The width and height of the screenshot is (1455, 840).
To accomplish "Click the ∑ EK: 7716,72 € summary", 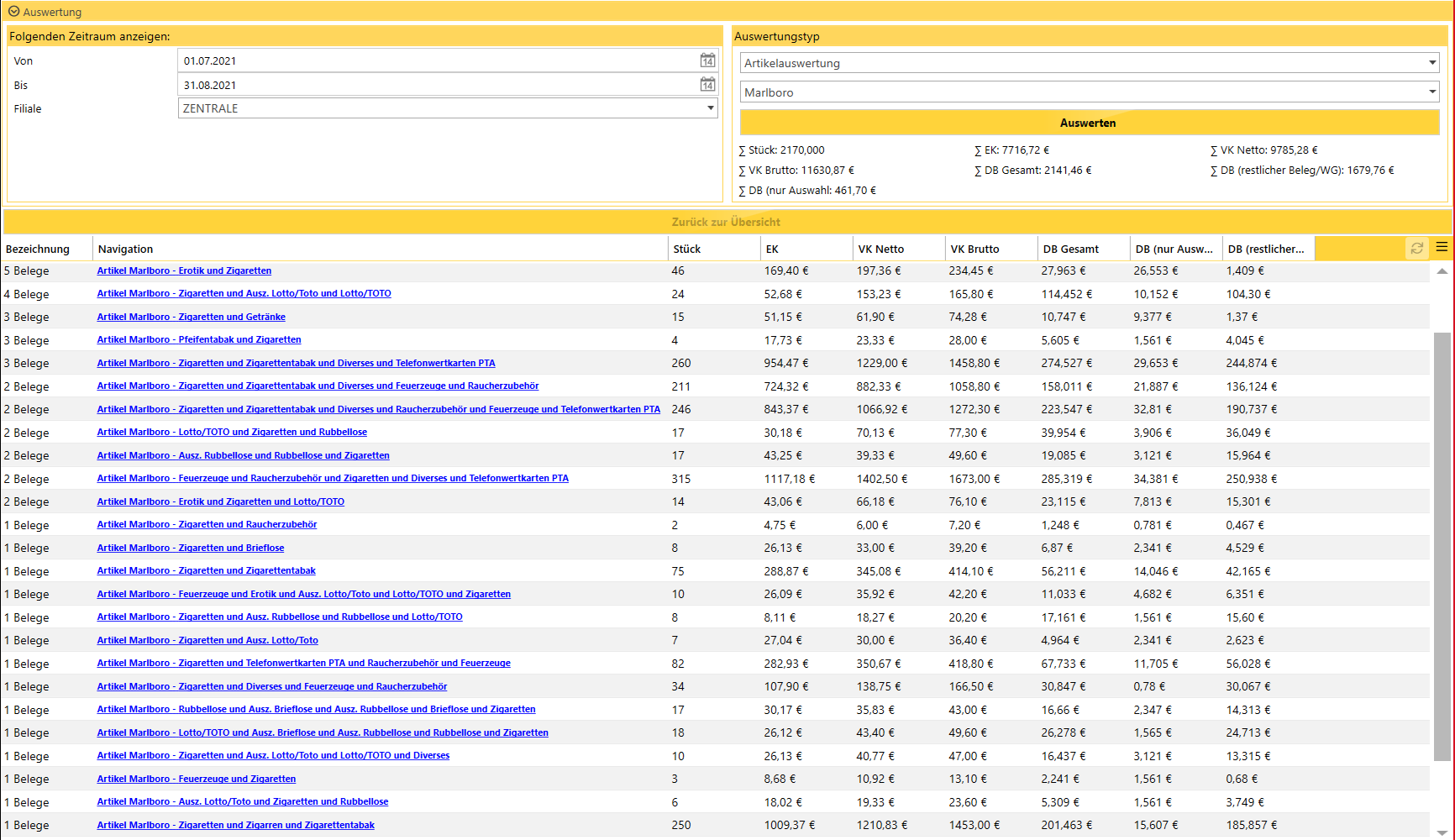I will coord(1012,150).
